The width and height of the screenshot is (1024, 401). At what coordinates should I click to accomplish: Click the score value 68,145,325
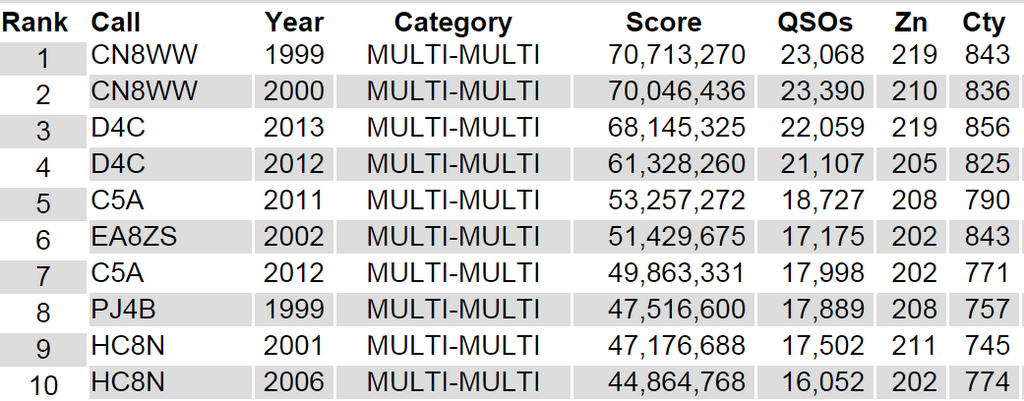click(677, 128)
